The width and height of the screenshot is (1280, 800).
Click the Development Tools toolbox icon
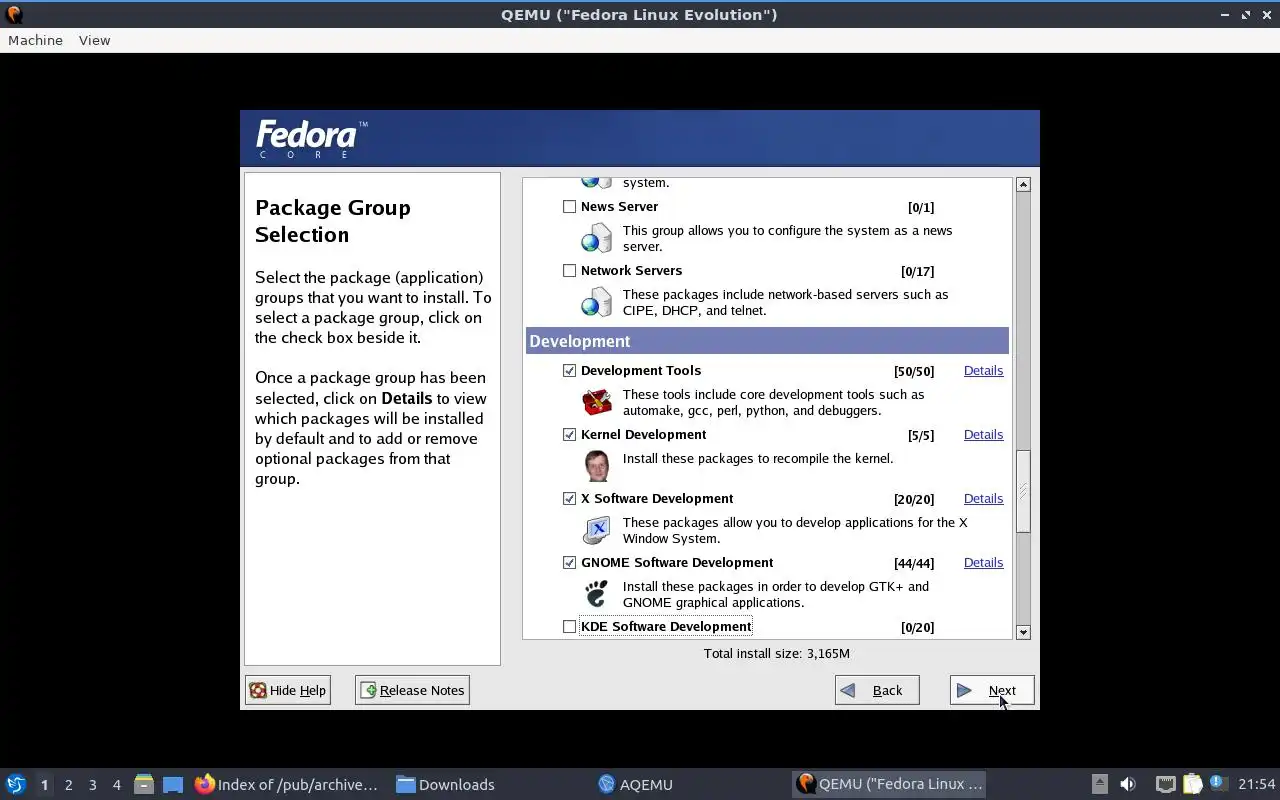[597, 402]
